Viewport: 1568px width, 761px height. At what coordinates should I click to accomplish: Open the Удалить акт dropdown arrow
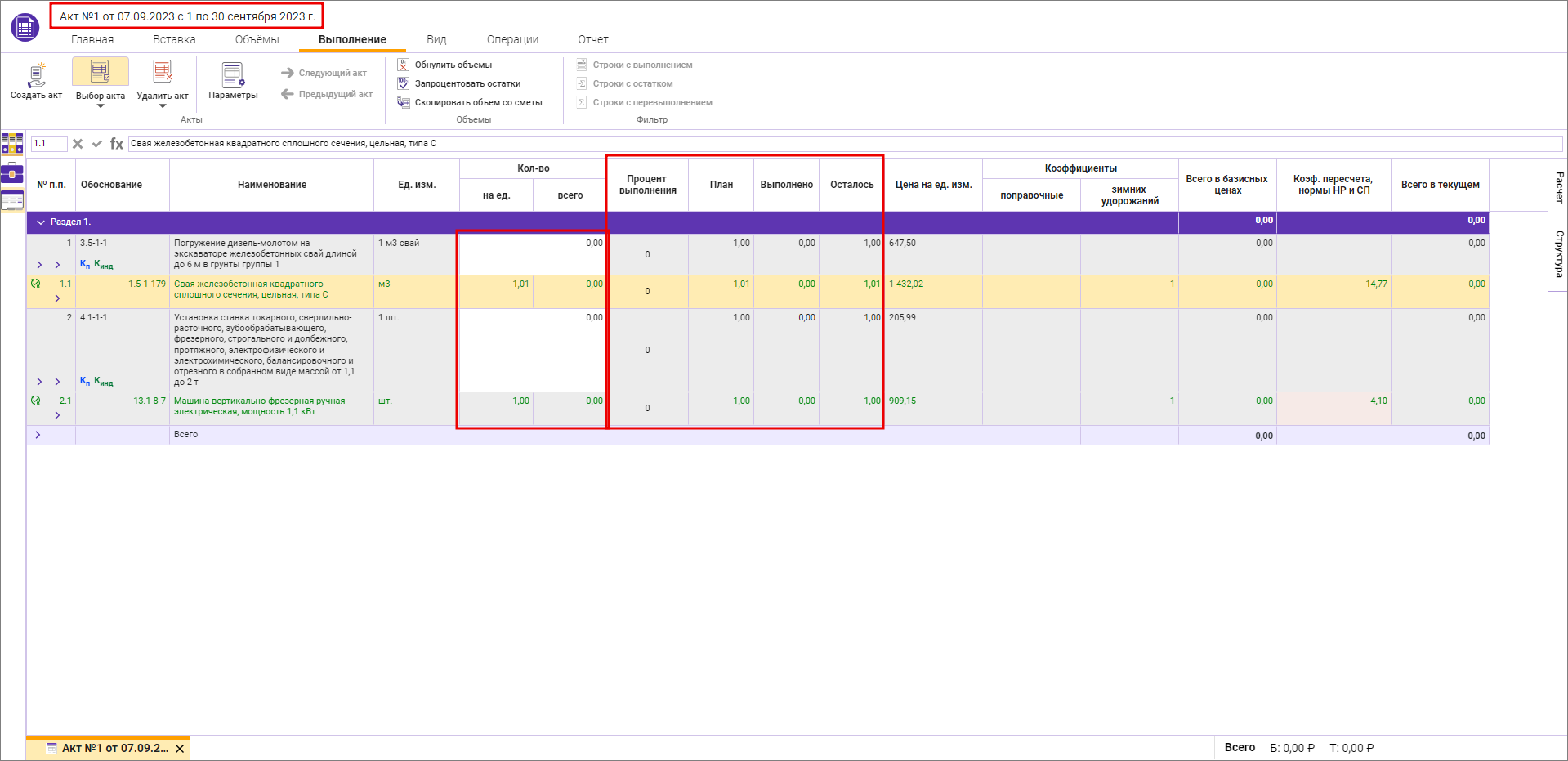tap(163, 106)
